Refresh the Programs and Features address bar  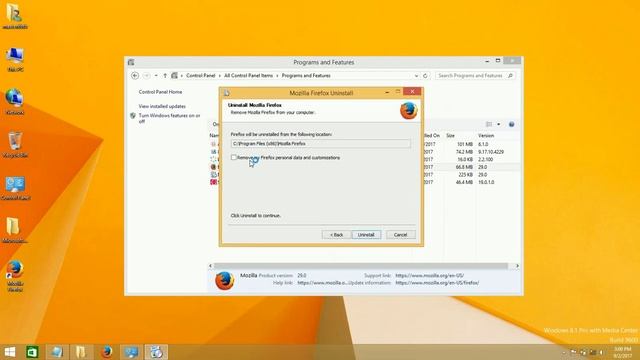pos(425,76)
